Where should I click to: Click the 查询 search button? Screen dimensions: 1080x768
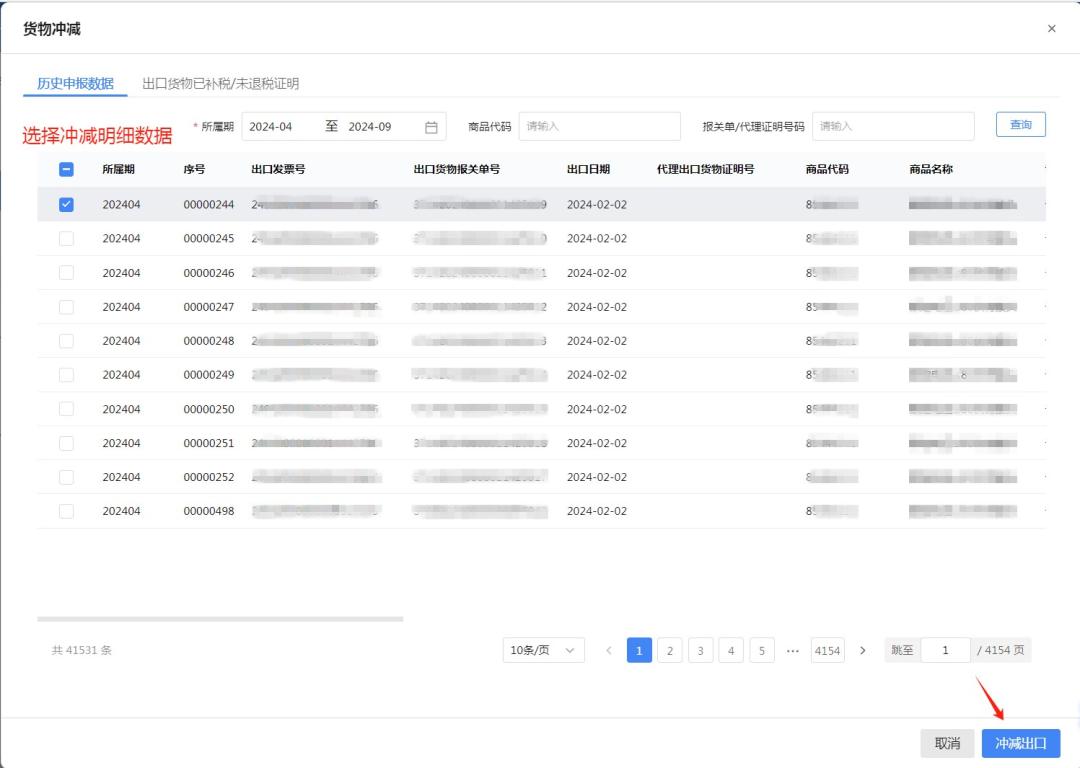[1019, 124]
